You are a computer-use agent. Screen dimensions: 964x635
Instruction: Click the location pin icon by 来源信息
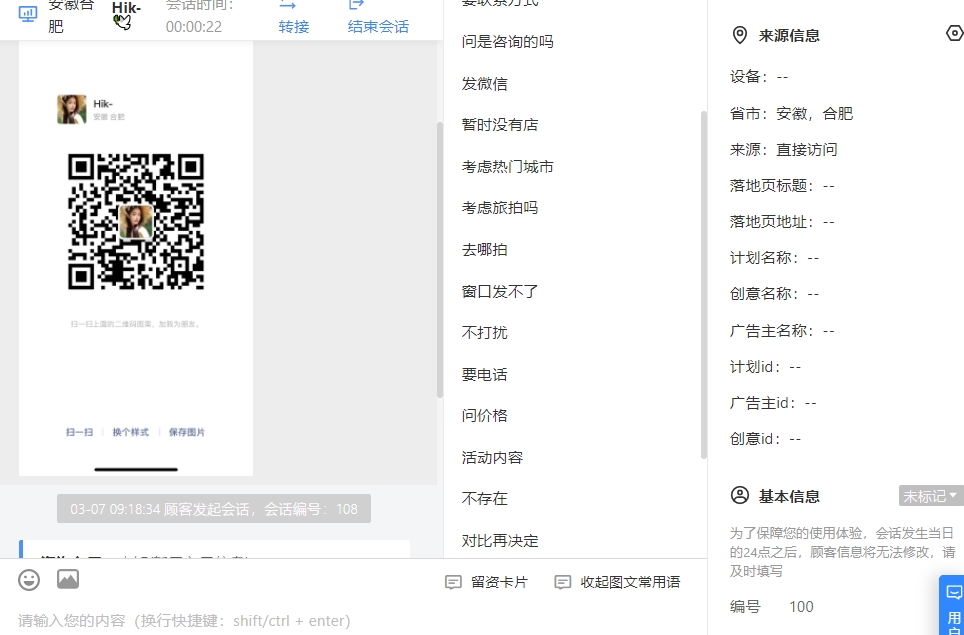(740, 36)
